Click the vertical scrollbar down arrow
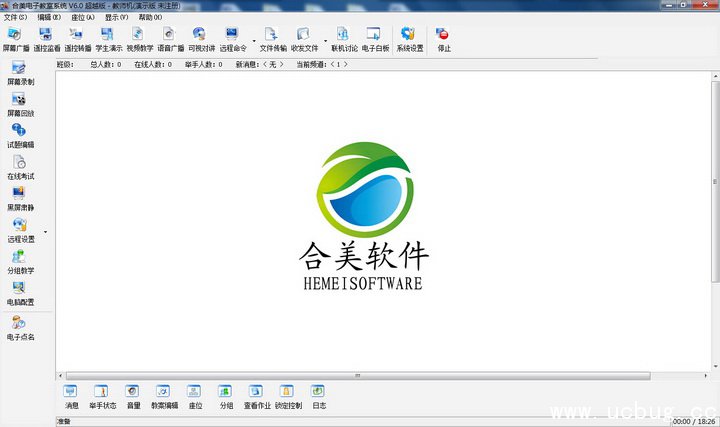 click(x=715, y=366)
